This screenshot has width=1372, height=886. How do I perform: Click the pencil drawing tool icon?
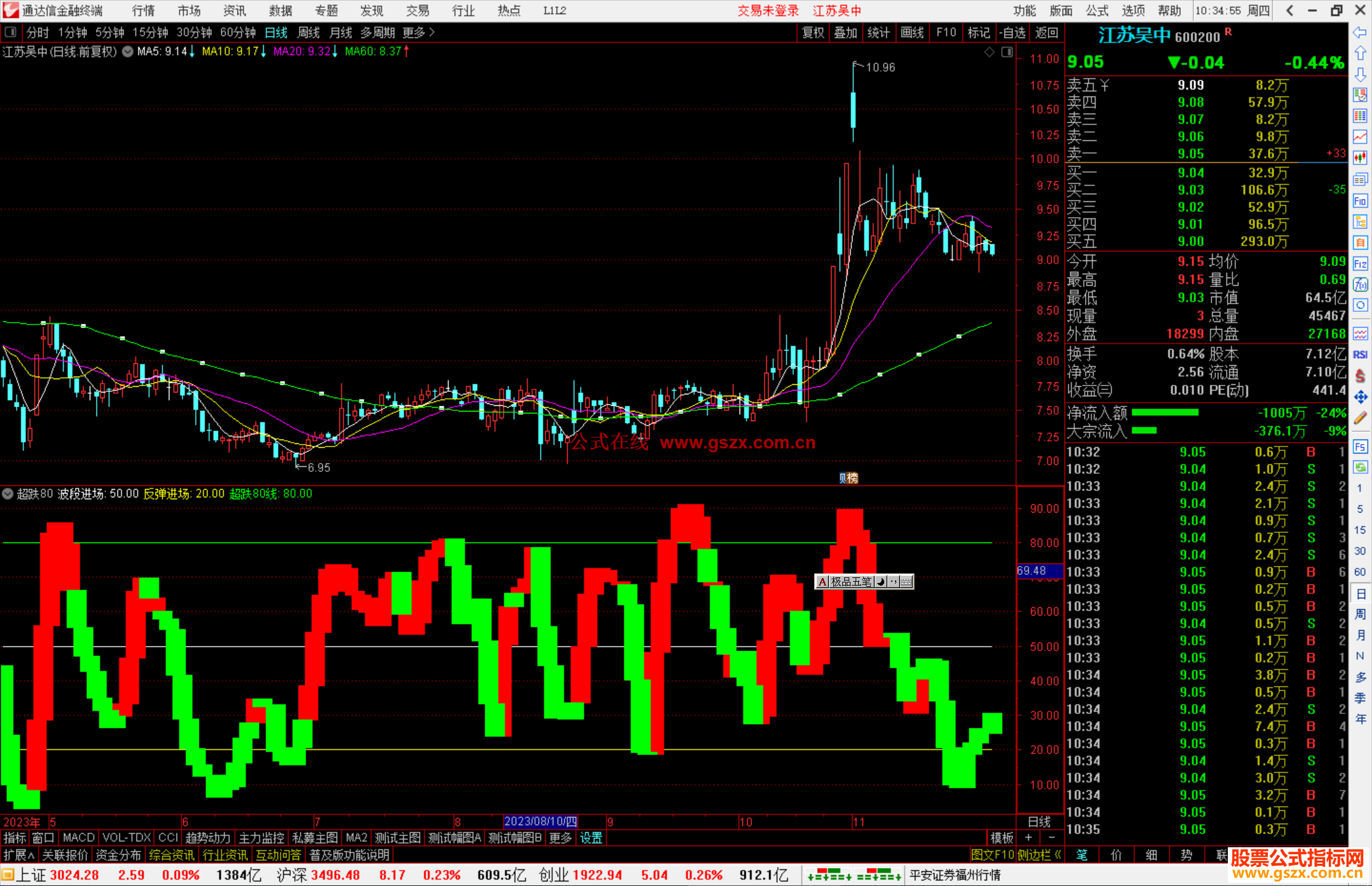tap(1360, 418)
